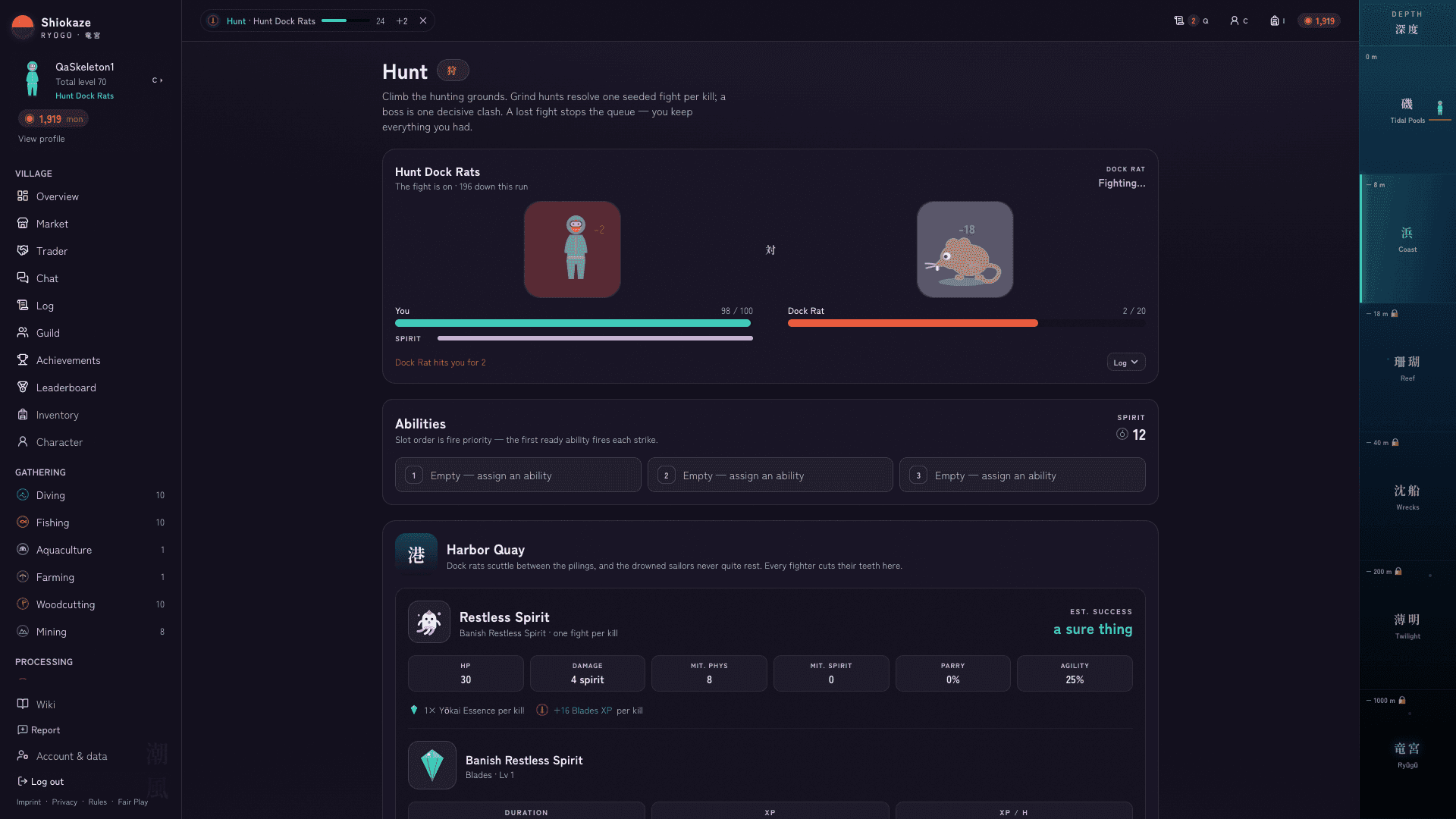1456x819 pixels.
Task: Click the character icon in top bar
Action: click(x=1235, y=21)
